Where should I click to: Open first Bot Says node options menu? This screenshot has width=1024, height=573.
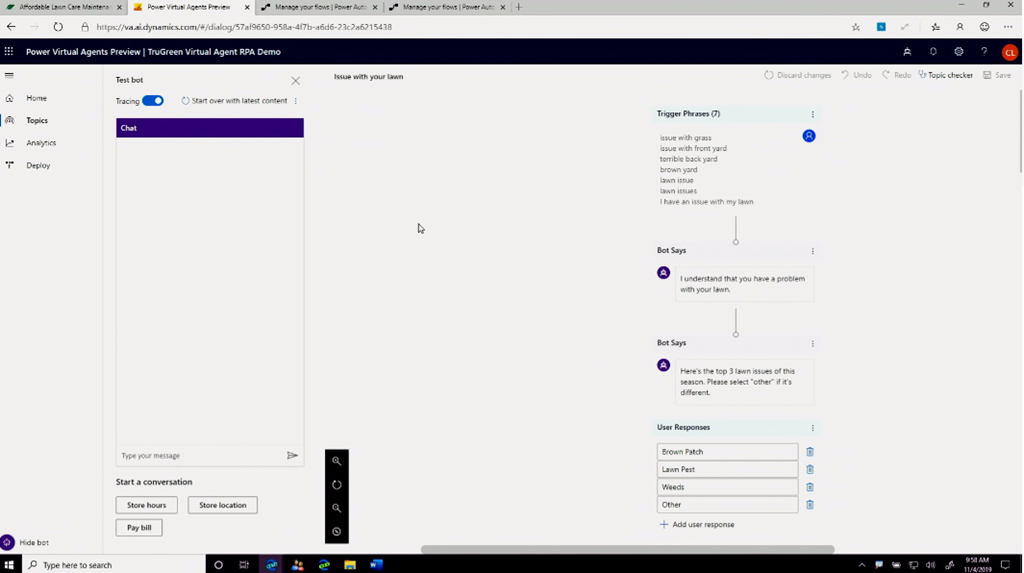pos(812,251)
